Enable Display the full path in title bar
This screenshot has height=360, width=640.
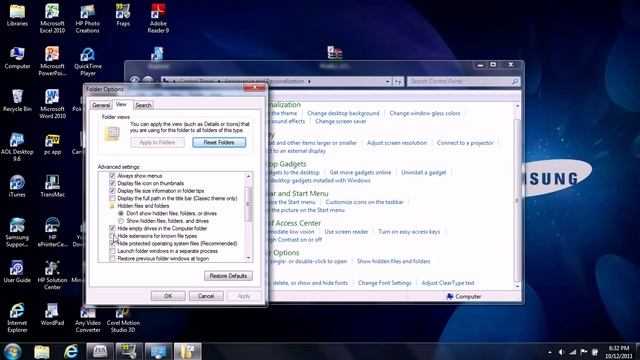coord(112,198)
